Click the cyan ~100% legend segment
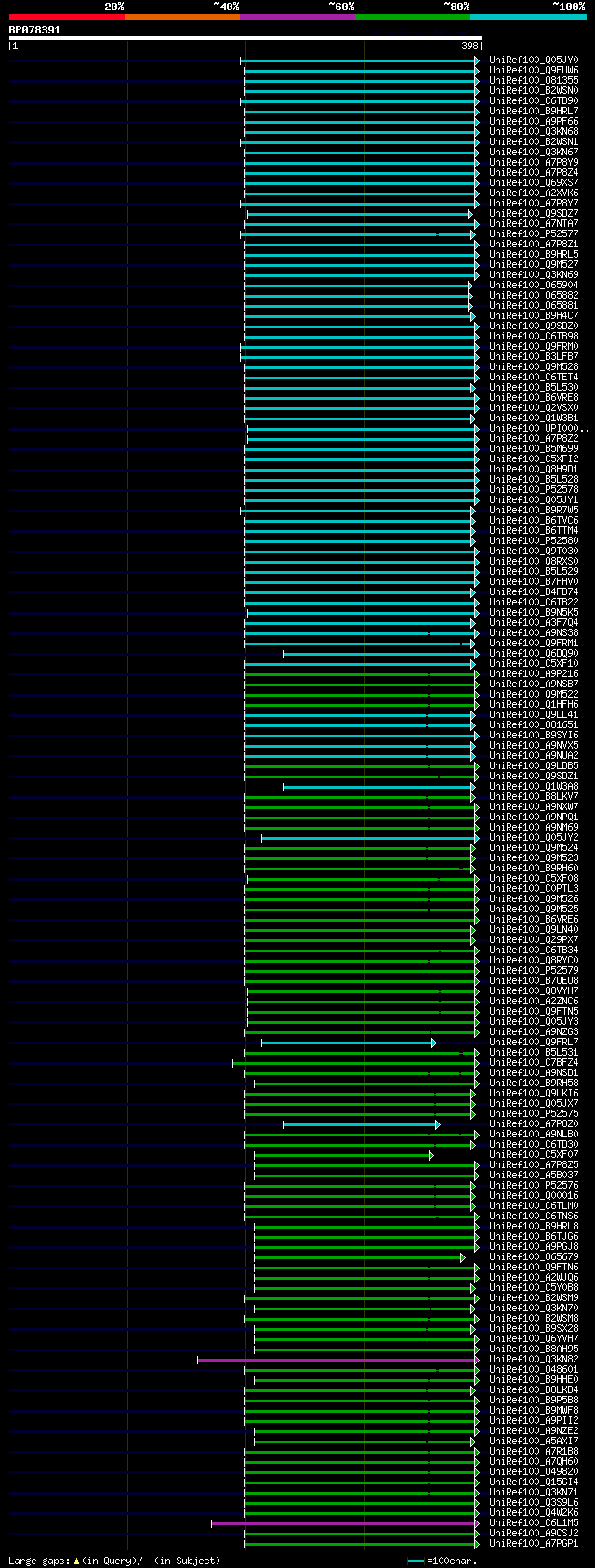This screenshot has height=1568, width=595. [x=527, y=17]
